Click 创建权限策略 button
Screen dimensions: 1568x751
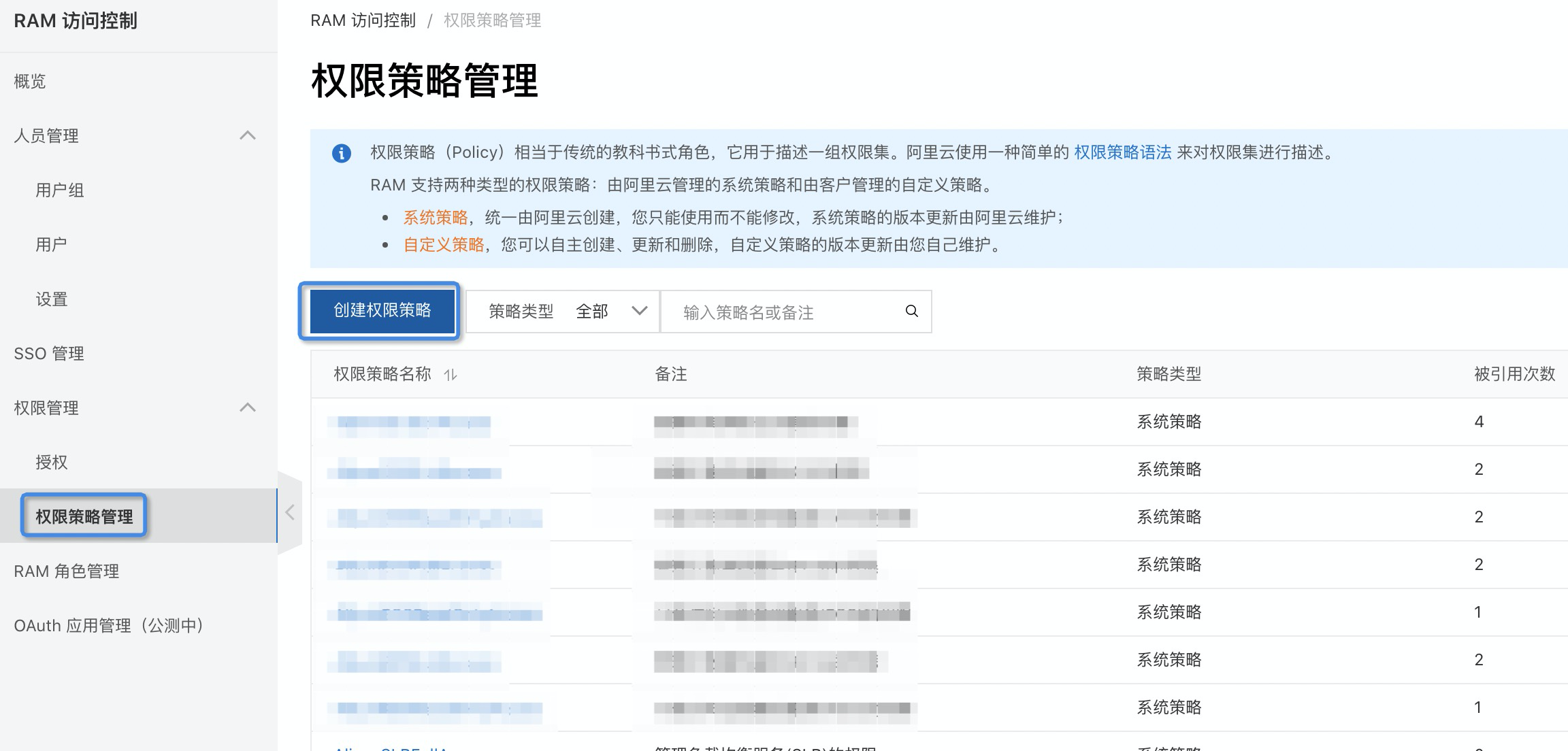pos(382,311)
